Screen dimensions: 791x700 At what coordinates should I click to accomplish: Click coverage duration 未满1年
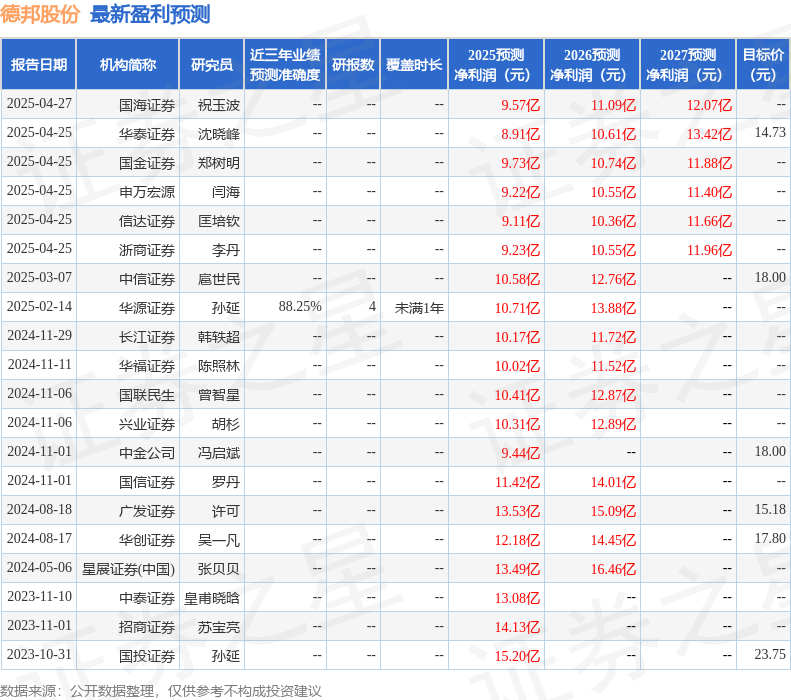pos(419,308)
